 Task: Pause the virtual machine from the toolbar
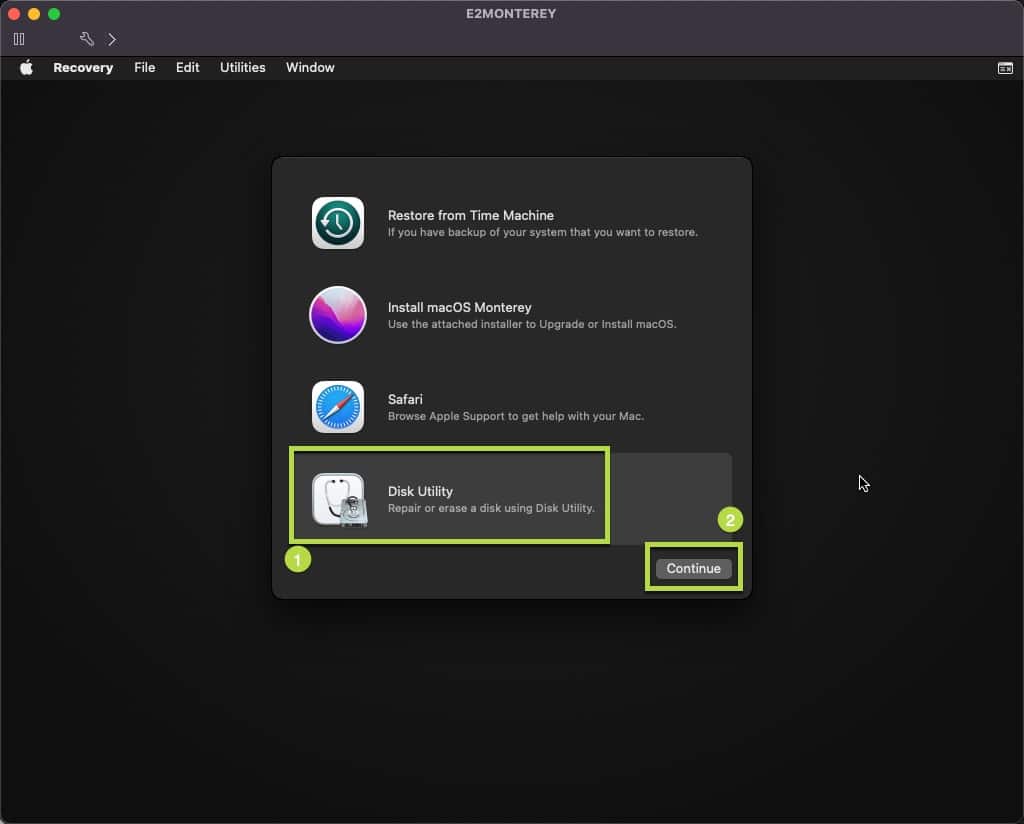pos(19,39)
